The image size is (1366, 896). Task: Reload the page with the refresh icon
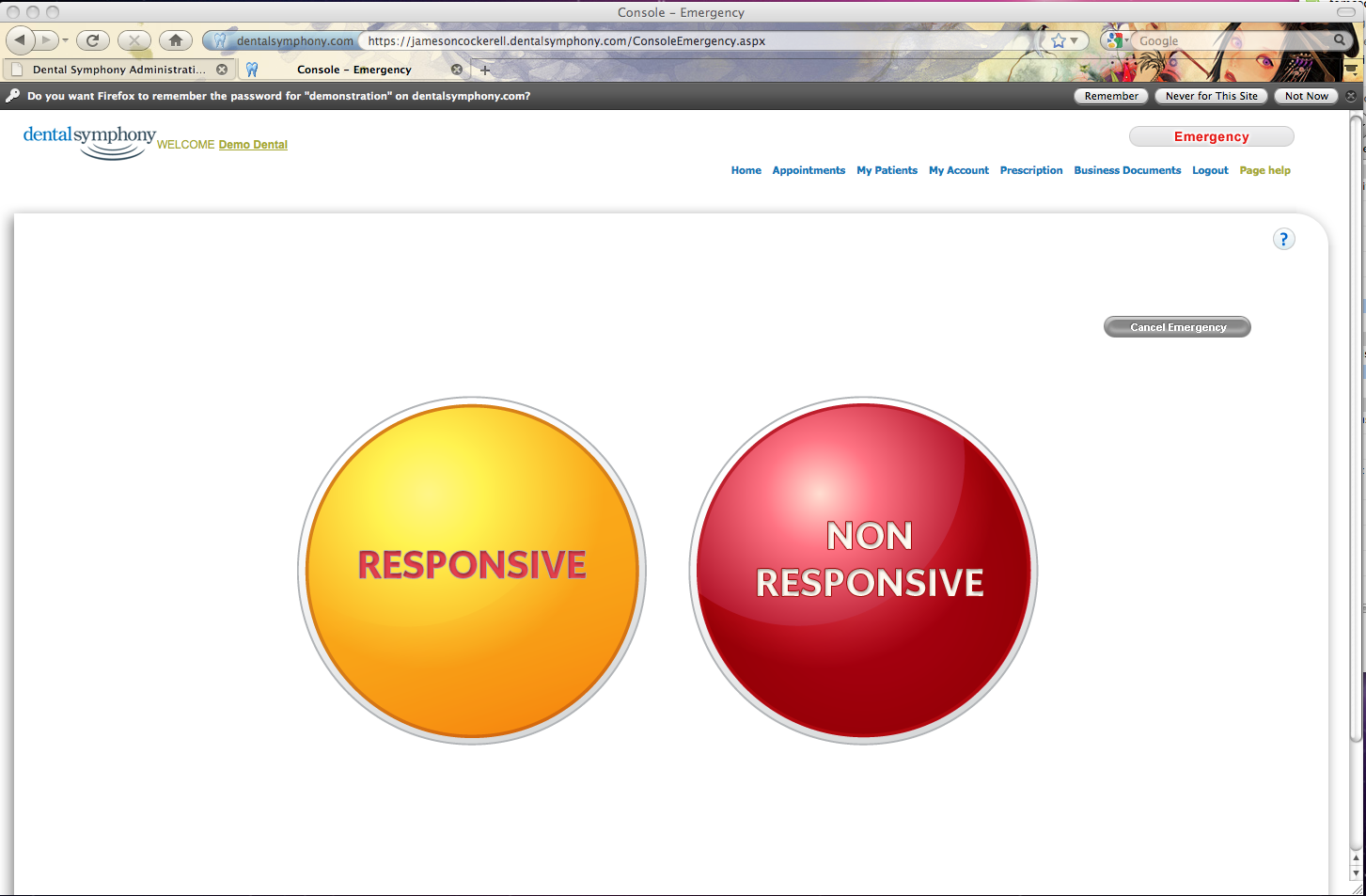[x=92, y=40]
